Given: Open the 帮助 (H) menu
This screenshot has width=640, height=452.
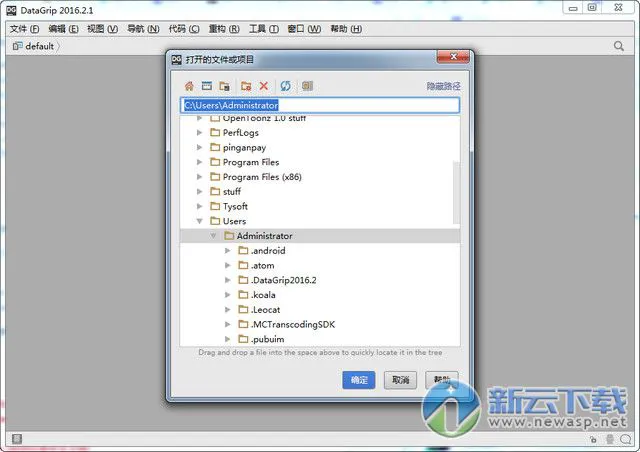Looking at the screenshot, I should point(346,29).
